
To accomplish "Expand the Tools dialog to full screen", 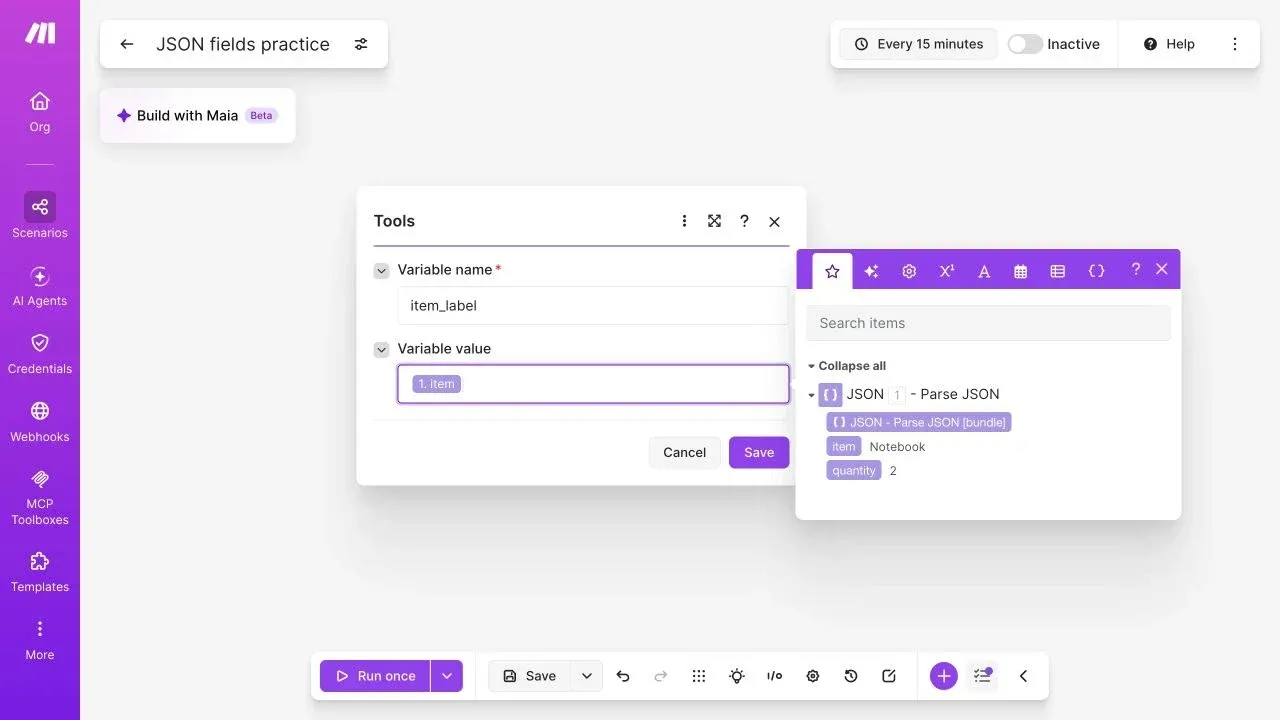I will (714, 221).
